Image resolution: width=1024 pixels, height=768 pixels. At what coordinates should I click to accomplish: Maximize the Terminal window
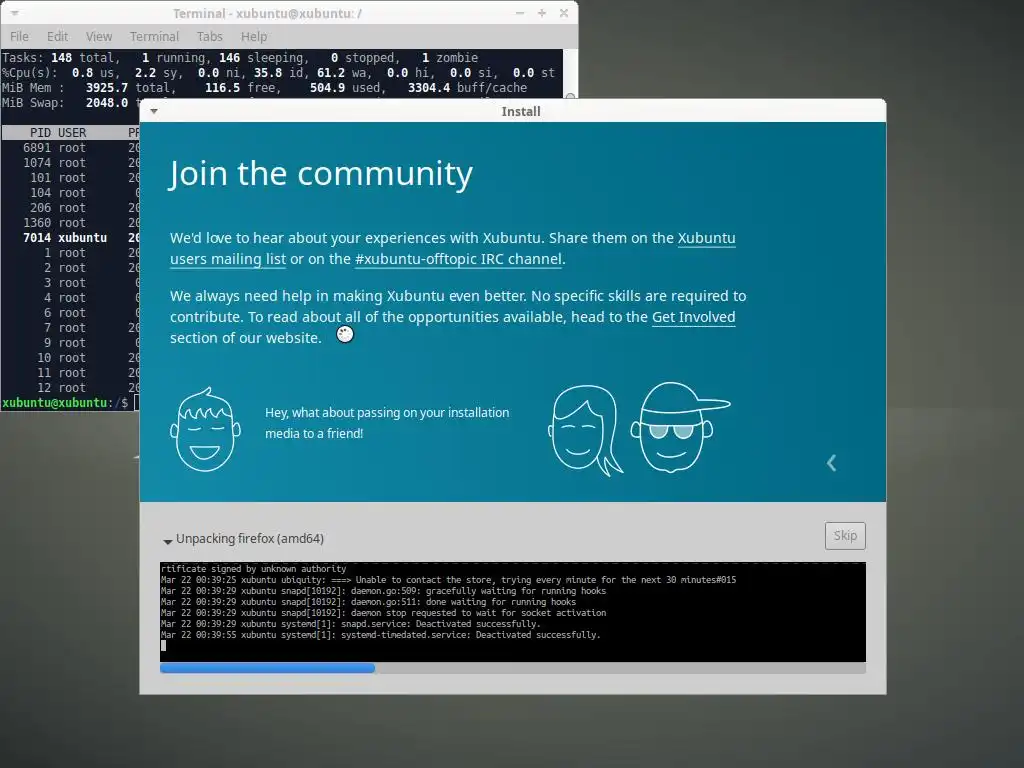click(541, 13)
